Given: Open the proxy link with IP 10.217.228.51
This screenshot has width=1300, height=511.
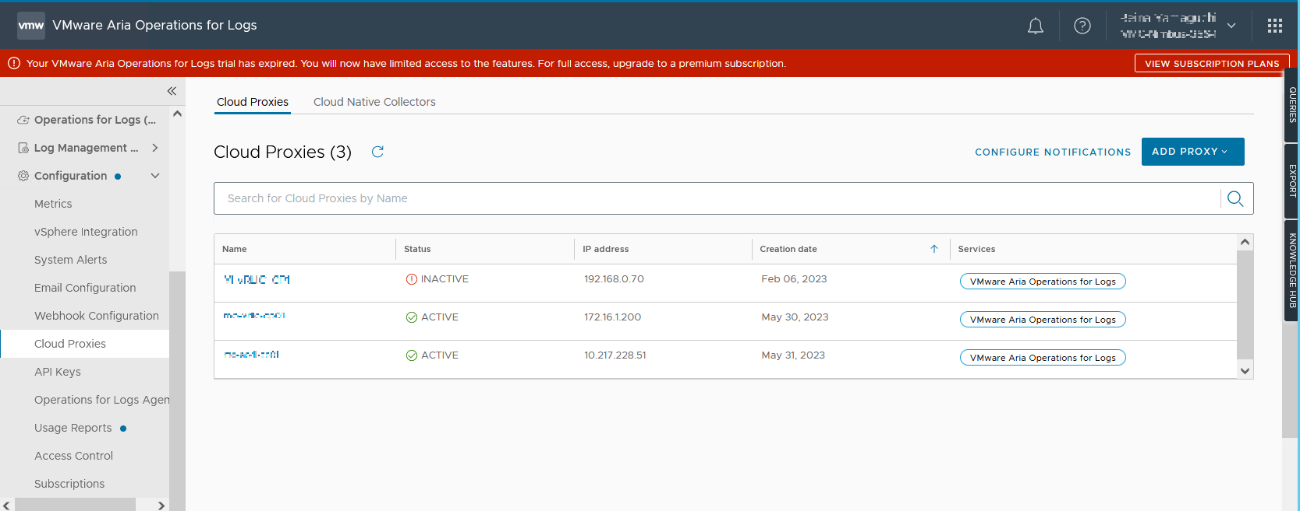Looking at the screenshot, I should (x=251, y=354).
